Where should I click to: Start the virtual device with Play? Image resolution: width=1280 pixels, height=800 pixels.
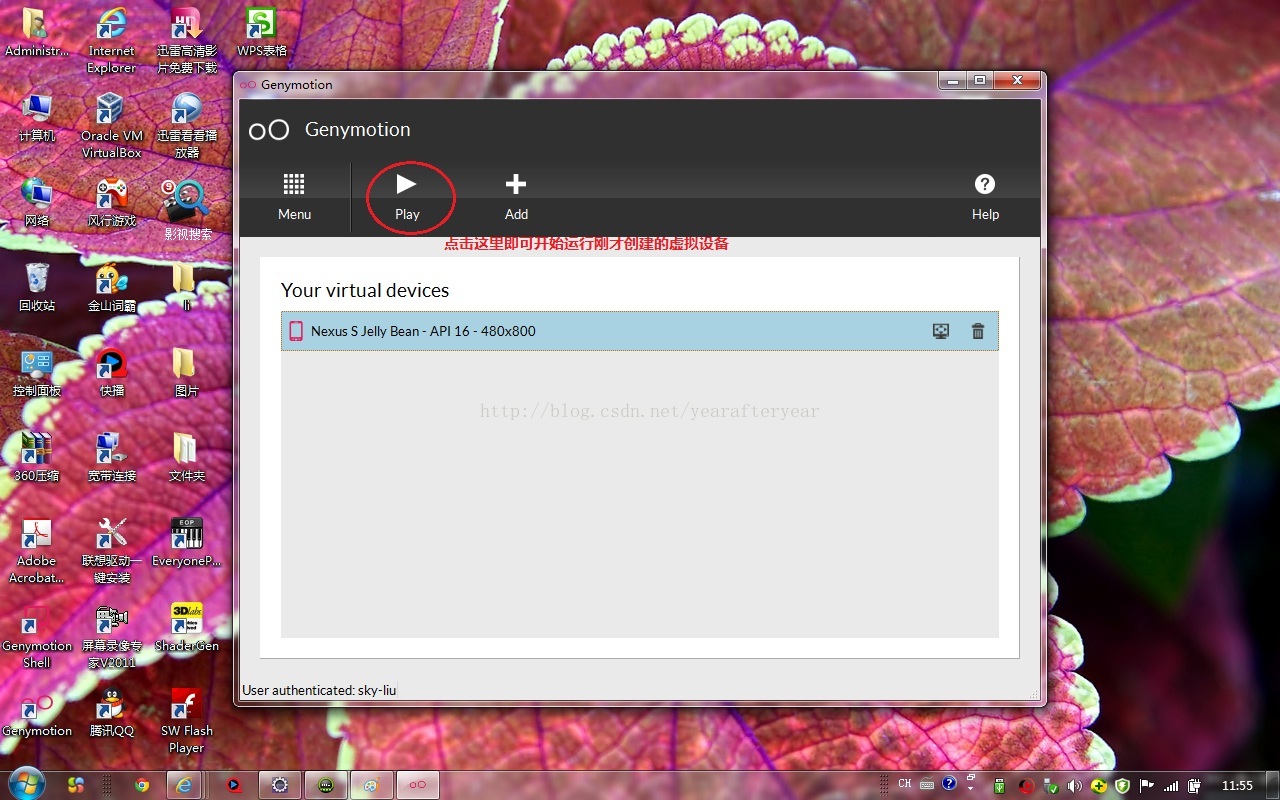[407, 197]
